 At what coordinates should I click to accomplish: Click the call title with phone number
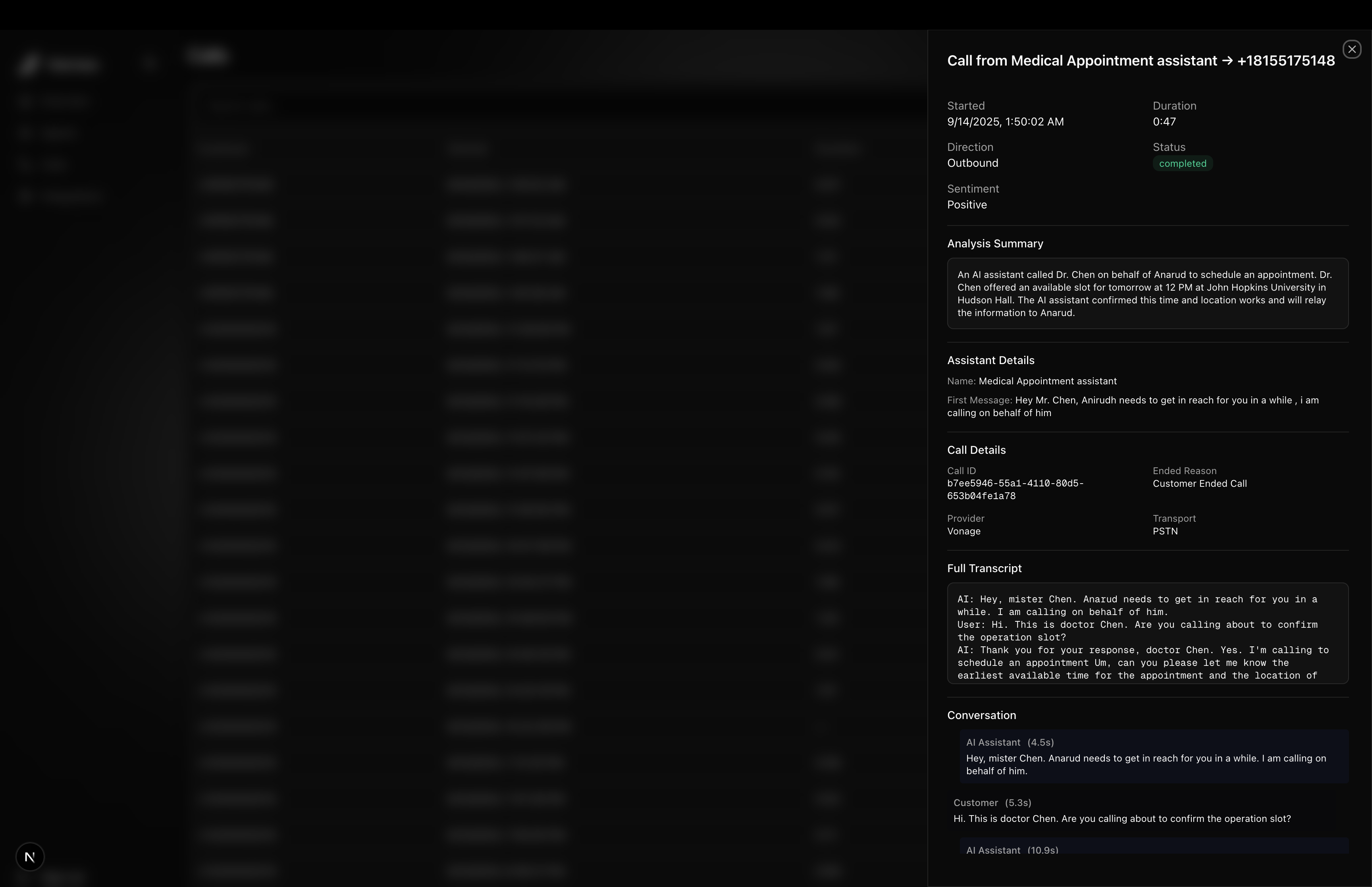pyautogui.click(x=1141, y=61)
